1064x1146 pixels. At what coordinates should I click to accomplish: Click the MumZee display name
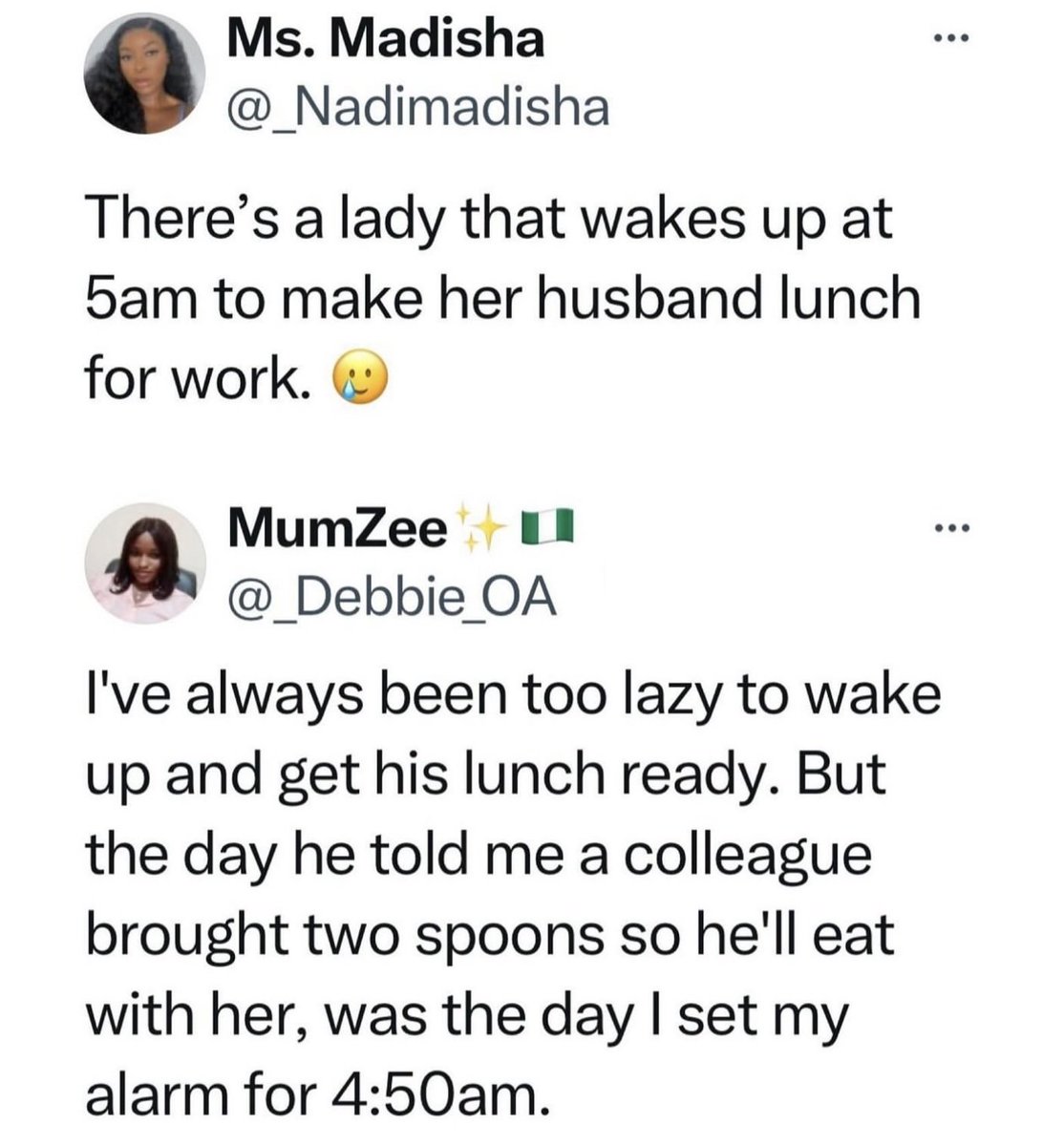coord(338,527)
